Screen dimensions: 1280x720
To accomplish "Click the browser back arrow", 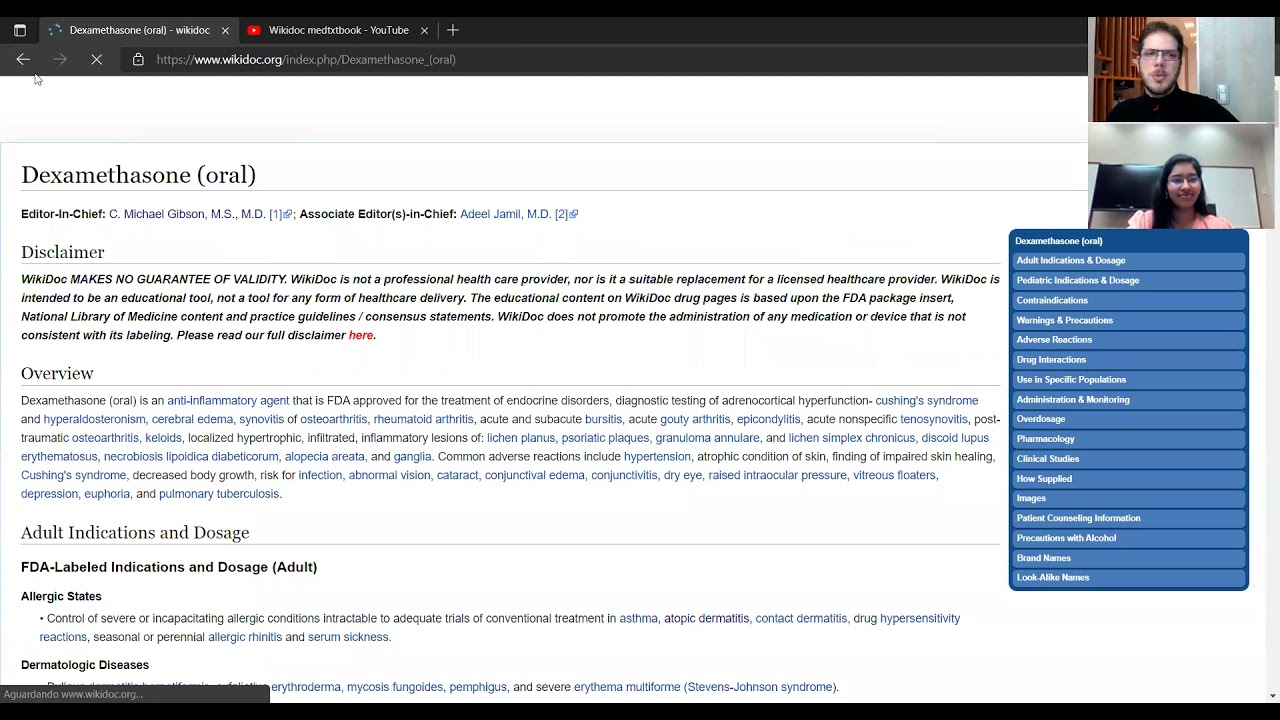I will point(23,60).
